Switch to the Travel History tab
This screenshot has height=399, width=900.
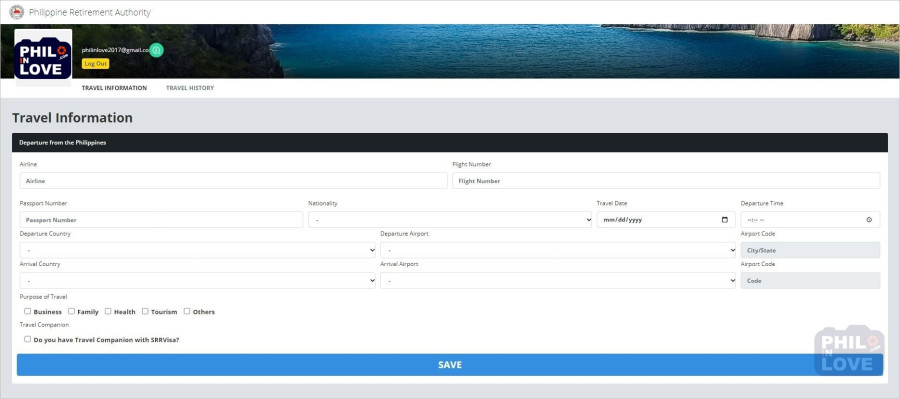190,88
